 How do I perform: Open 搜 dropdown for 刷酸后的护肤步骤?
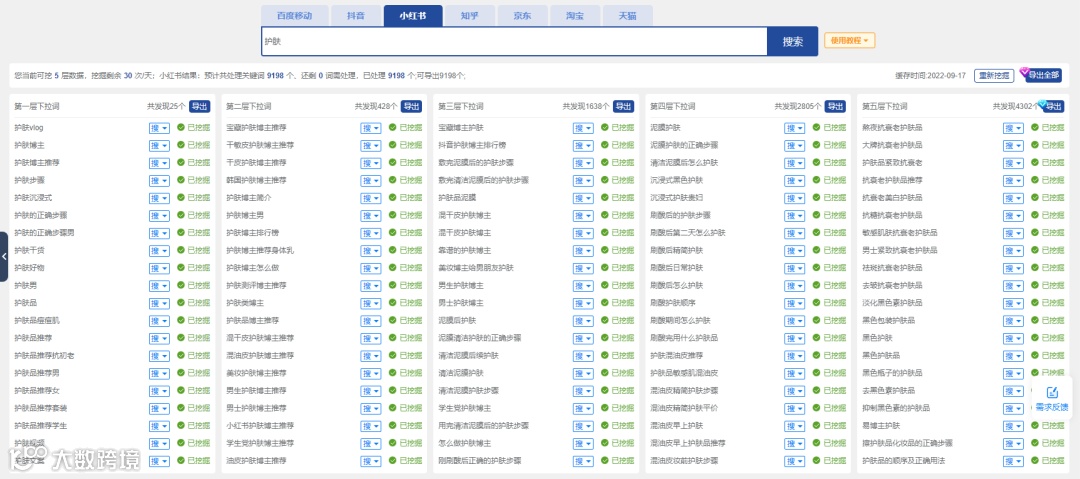pyautogui.click(x=794, y=215)
